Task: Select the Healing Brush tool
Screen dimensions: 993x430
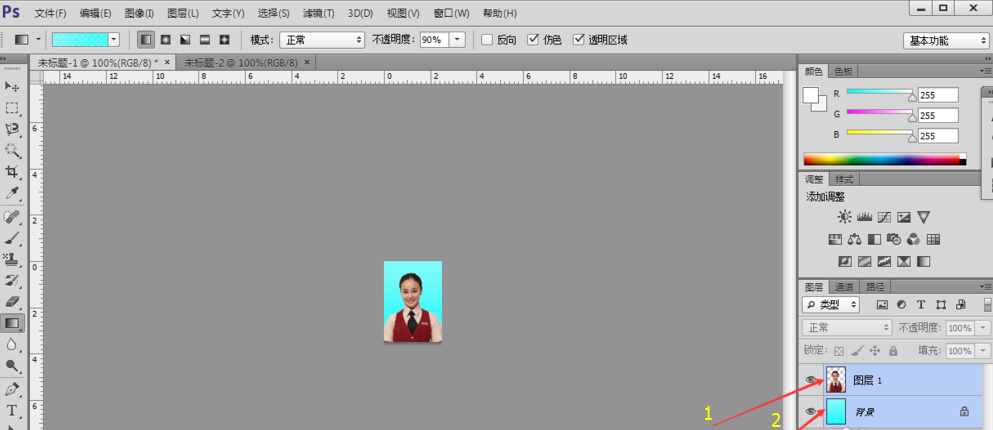Action: tap(12, 217)
